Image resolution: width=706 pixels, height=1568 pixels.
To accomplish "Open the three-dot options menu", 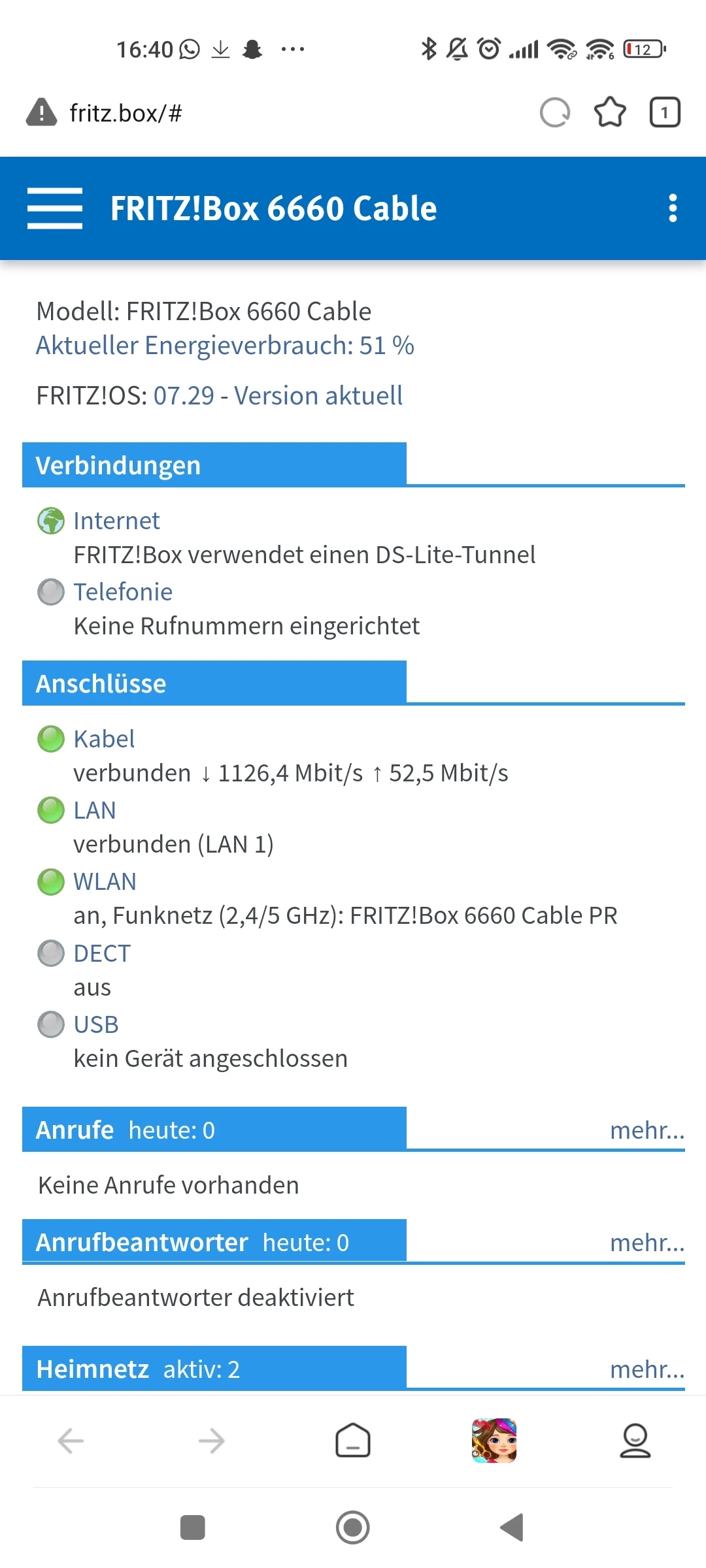I will pos(673,208).
